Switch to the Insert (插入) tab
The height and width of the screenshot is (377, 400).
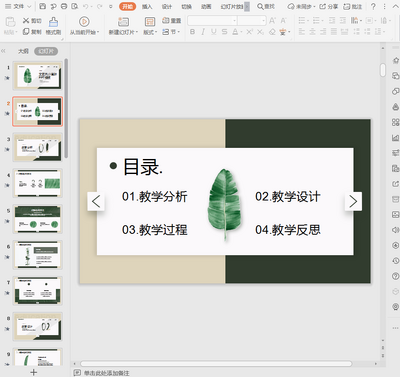147,6
